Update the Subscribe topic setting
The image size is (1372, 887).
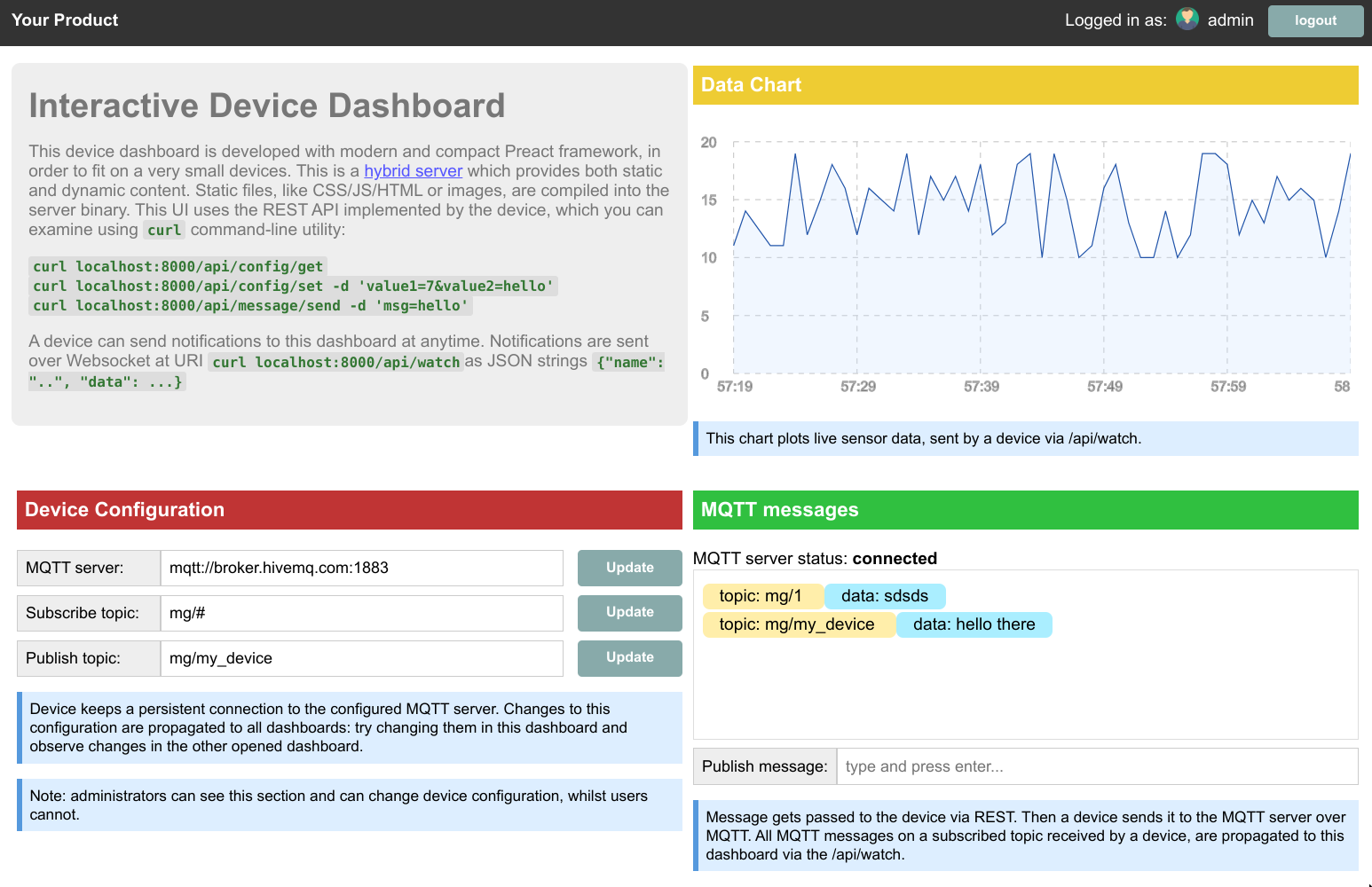click(x=630, y=613)
